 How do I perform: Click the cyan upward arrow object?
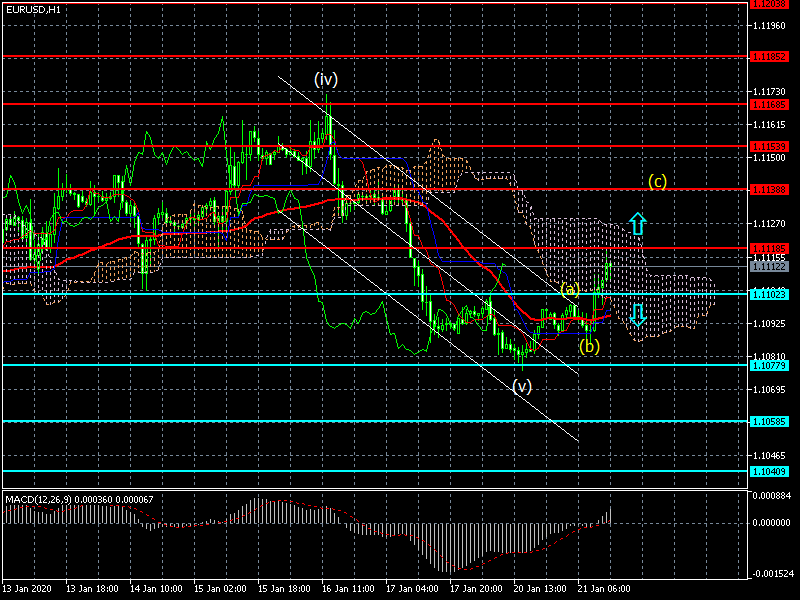click(638, 223)
